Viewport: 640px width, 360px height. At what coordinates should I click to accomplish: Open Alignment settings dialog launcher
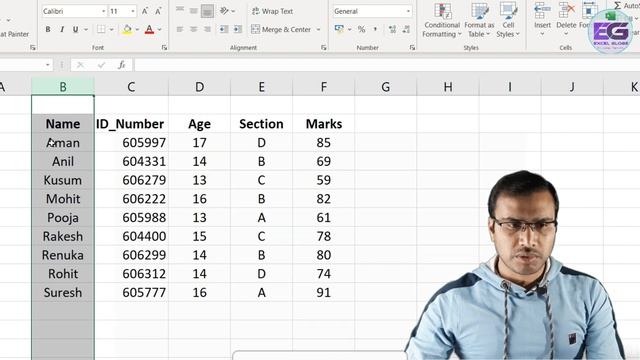click(324, 48)
